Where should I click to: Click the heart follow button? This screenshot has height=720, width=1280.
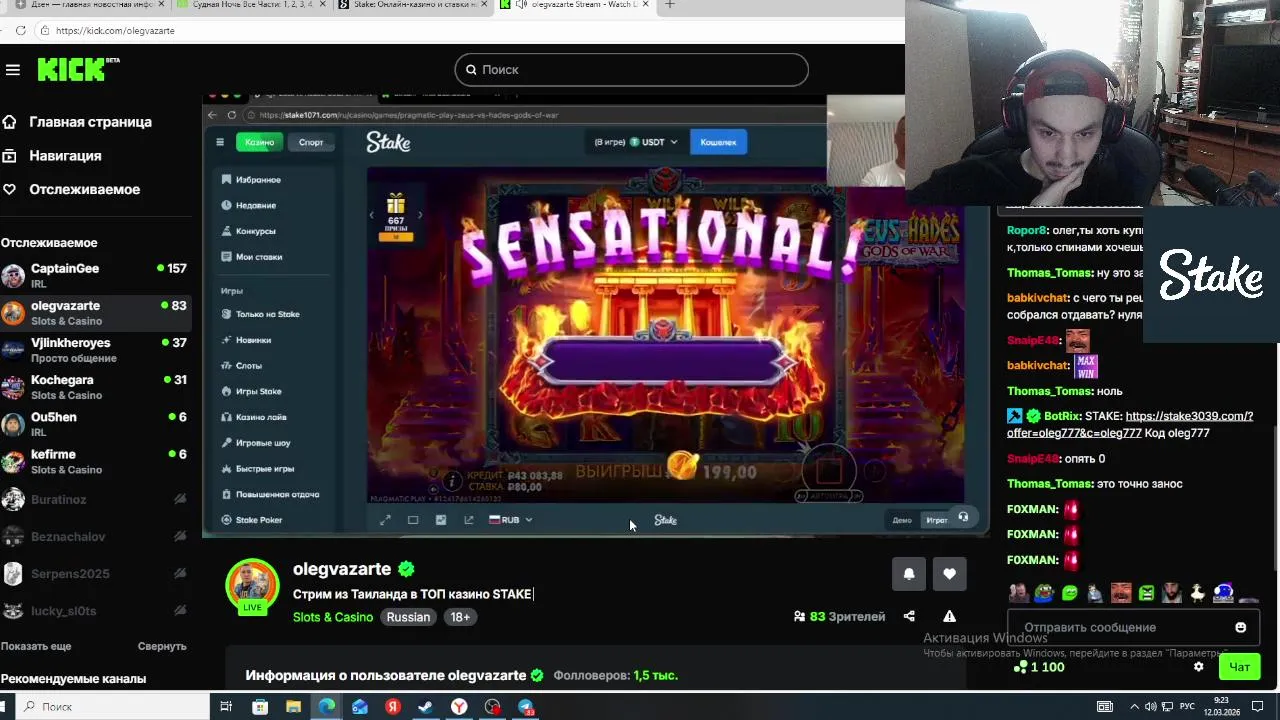(949, 574)
